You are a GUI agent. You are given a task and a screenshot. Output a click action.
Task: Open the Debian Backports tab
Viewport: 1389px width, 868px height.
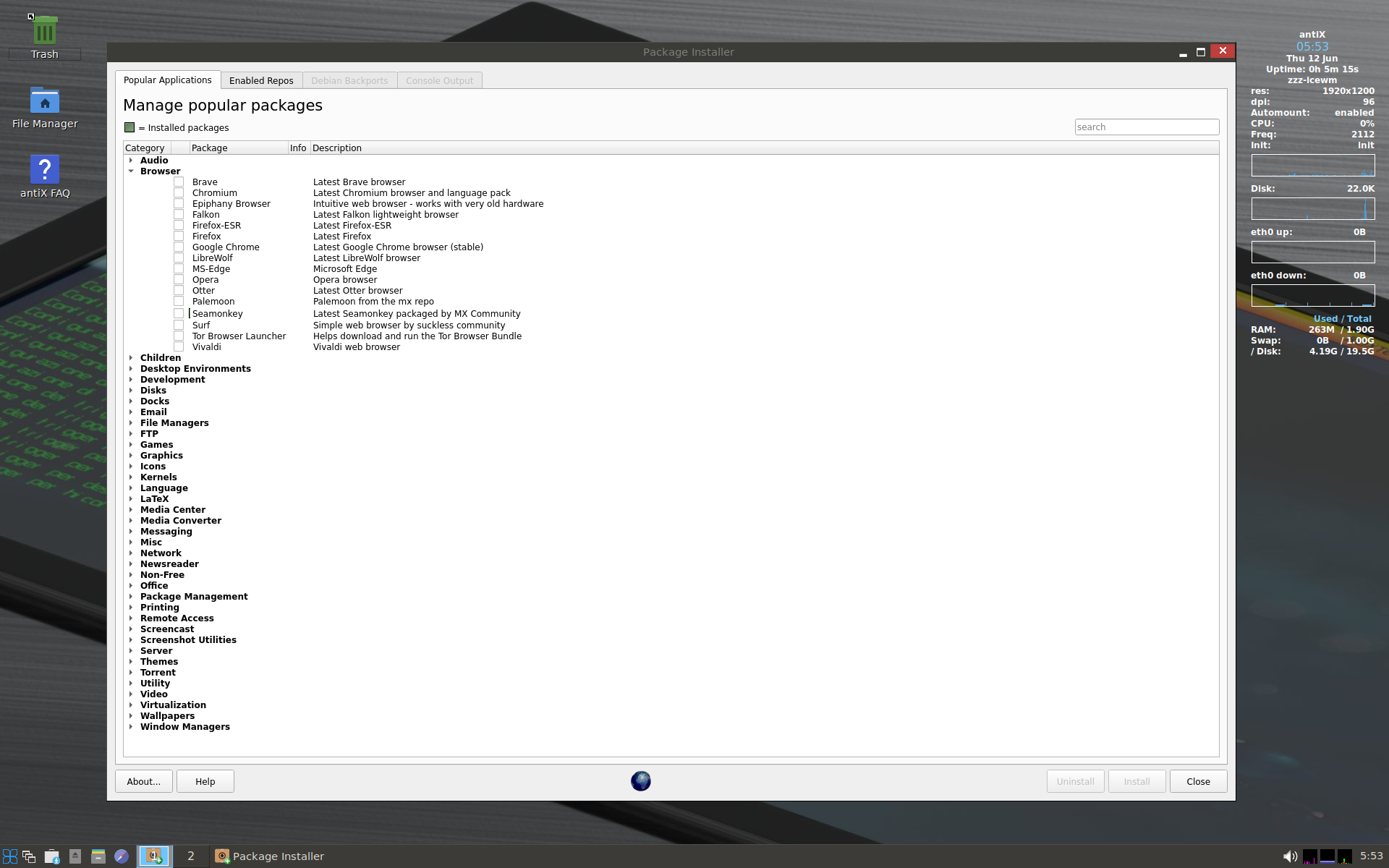(349, 81)
